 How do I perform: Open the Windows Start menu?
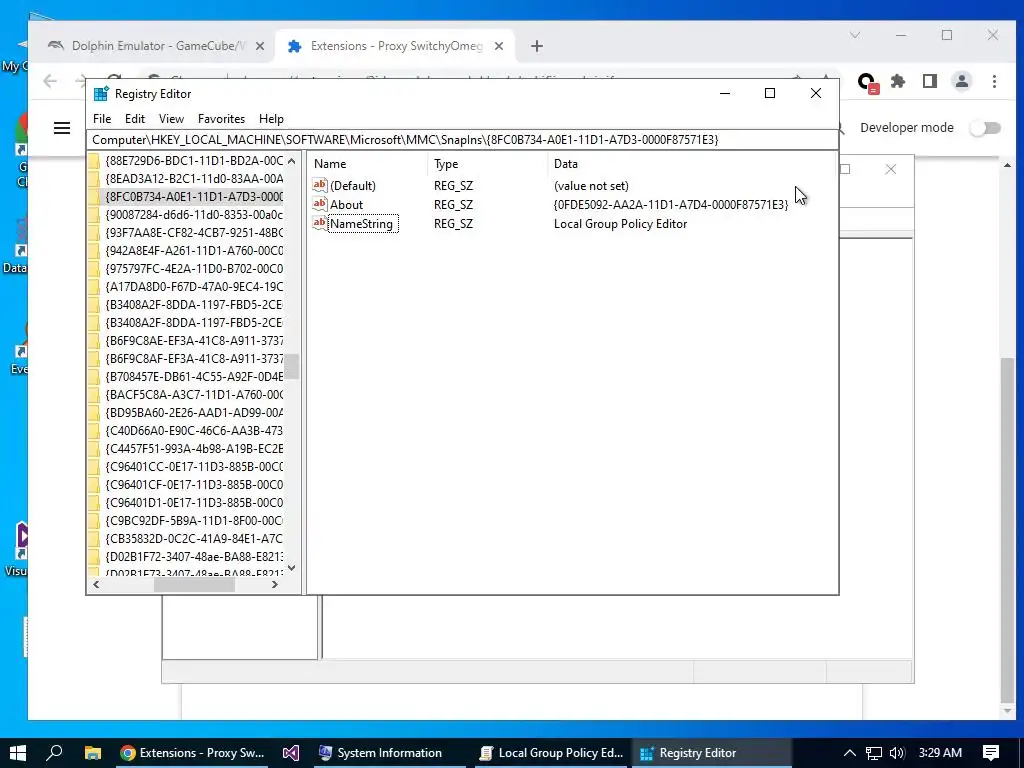[x=18, y=753]
